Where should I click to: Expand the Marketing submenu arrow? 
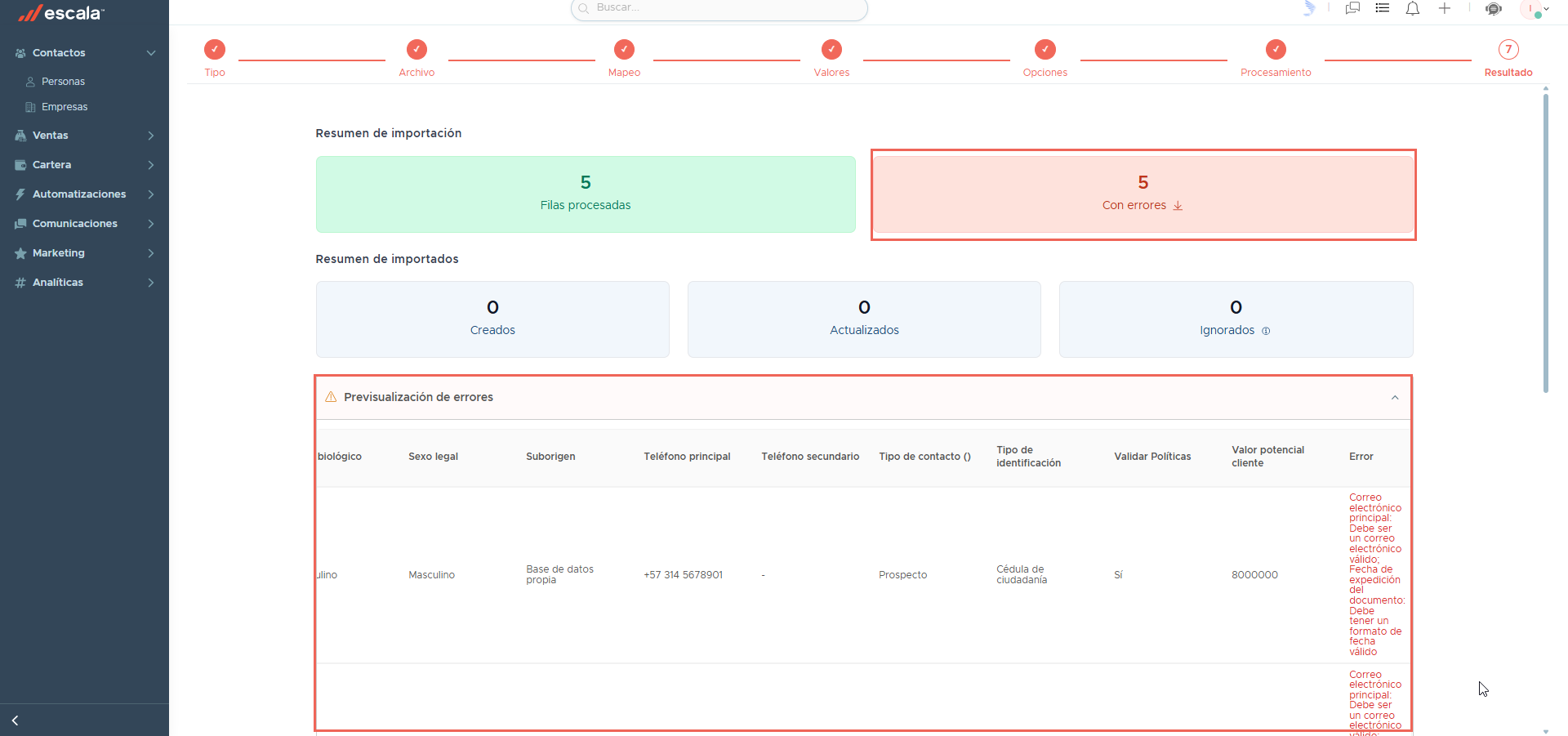pyautogui.click(x=151, y=253)
